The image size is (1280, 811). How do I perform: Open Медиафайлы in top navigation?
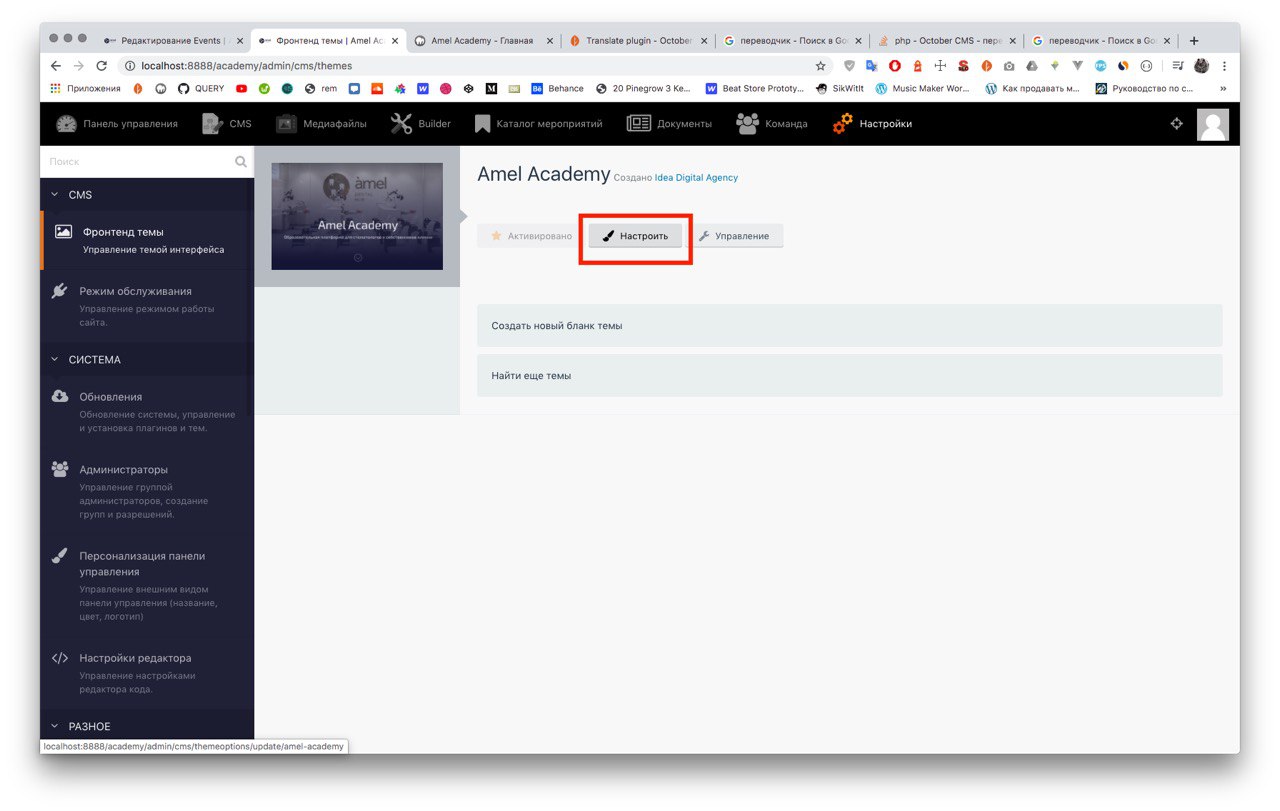coord(321,124)
